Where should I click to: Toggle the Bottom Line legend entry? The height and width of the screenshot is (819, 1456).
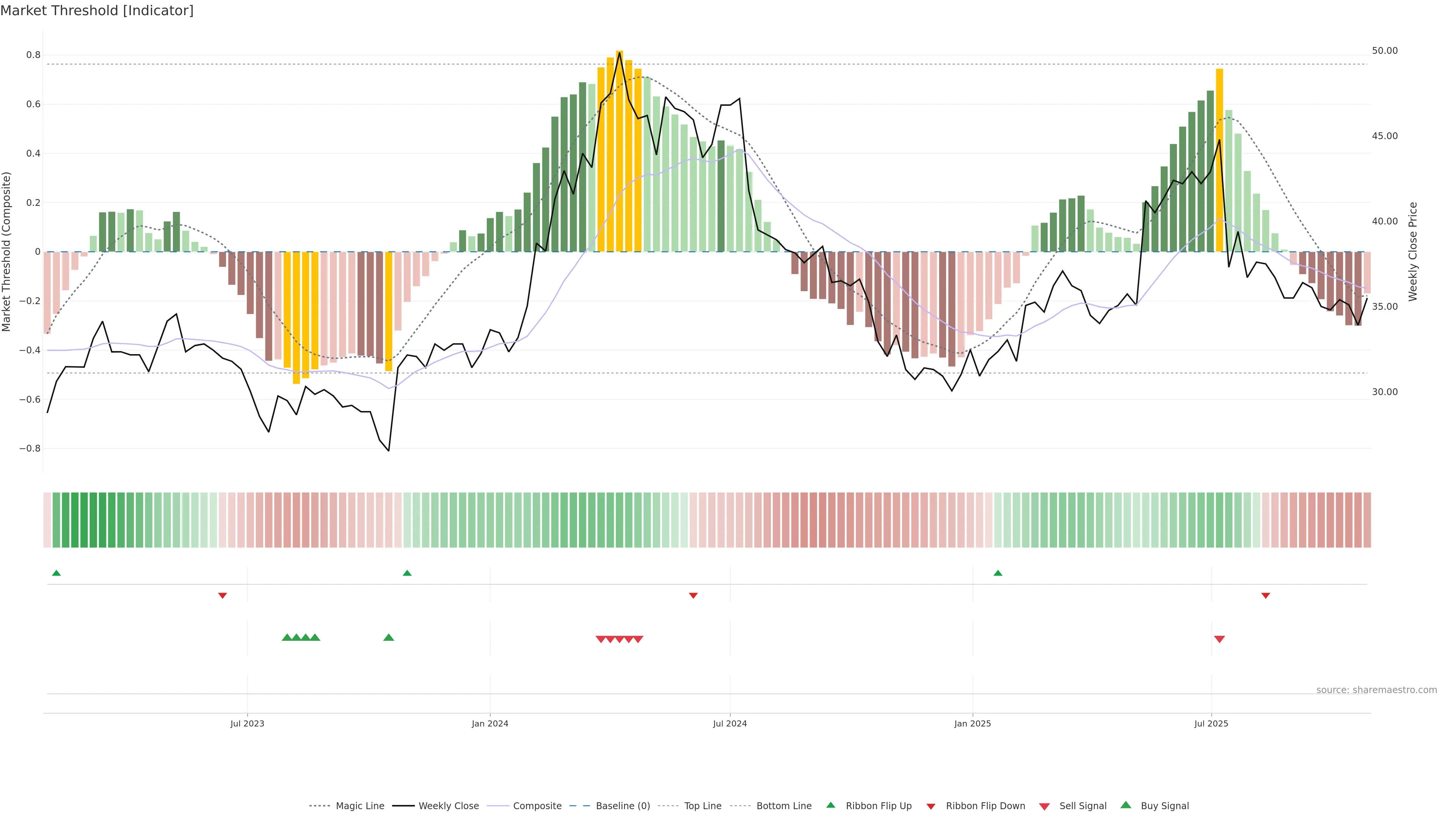[783, 806]
